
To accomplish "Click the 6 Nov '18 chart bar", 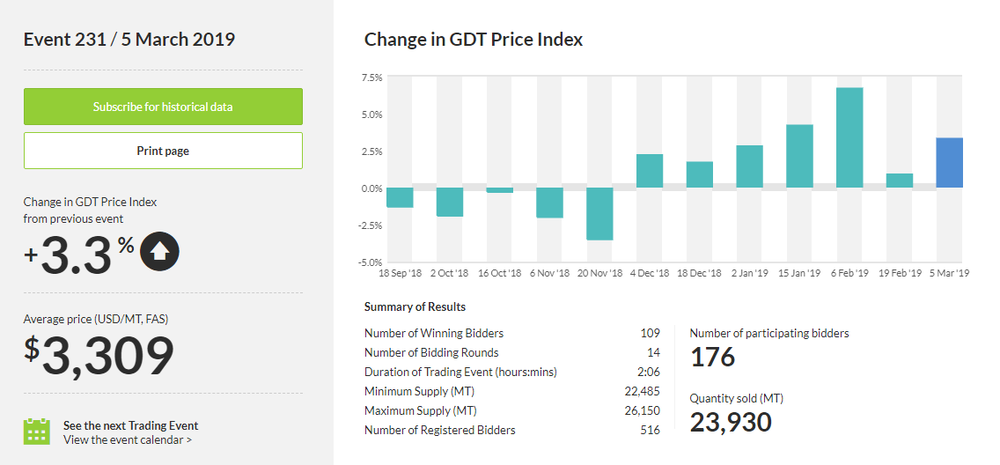I will point(549,202).
